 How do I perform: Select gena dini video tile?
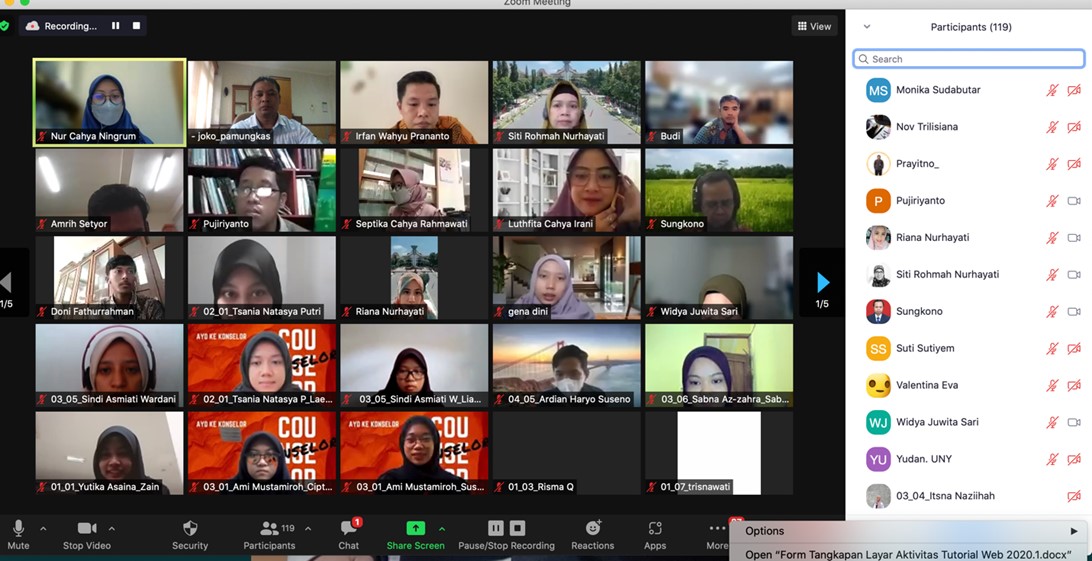point(567,278)
